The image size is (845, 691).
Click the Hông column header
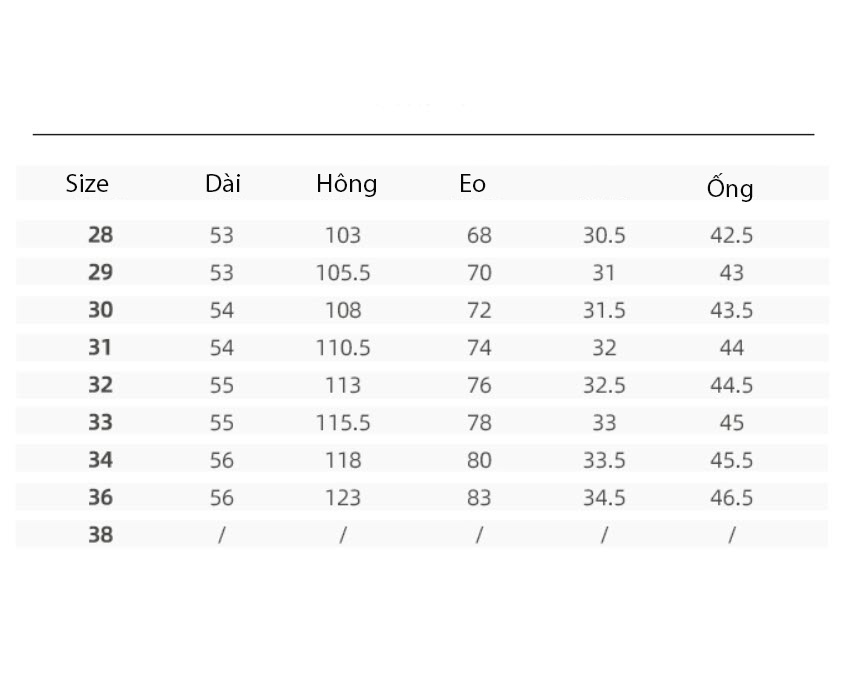[x=347, y=185]
